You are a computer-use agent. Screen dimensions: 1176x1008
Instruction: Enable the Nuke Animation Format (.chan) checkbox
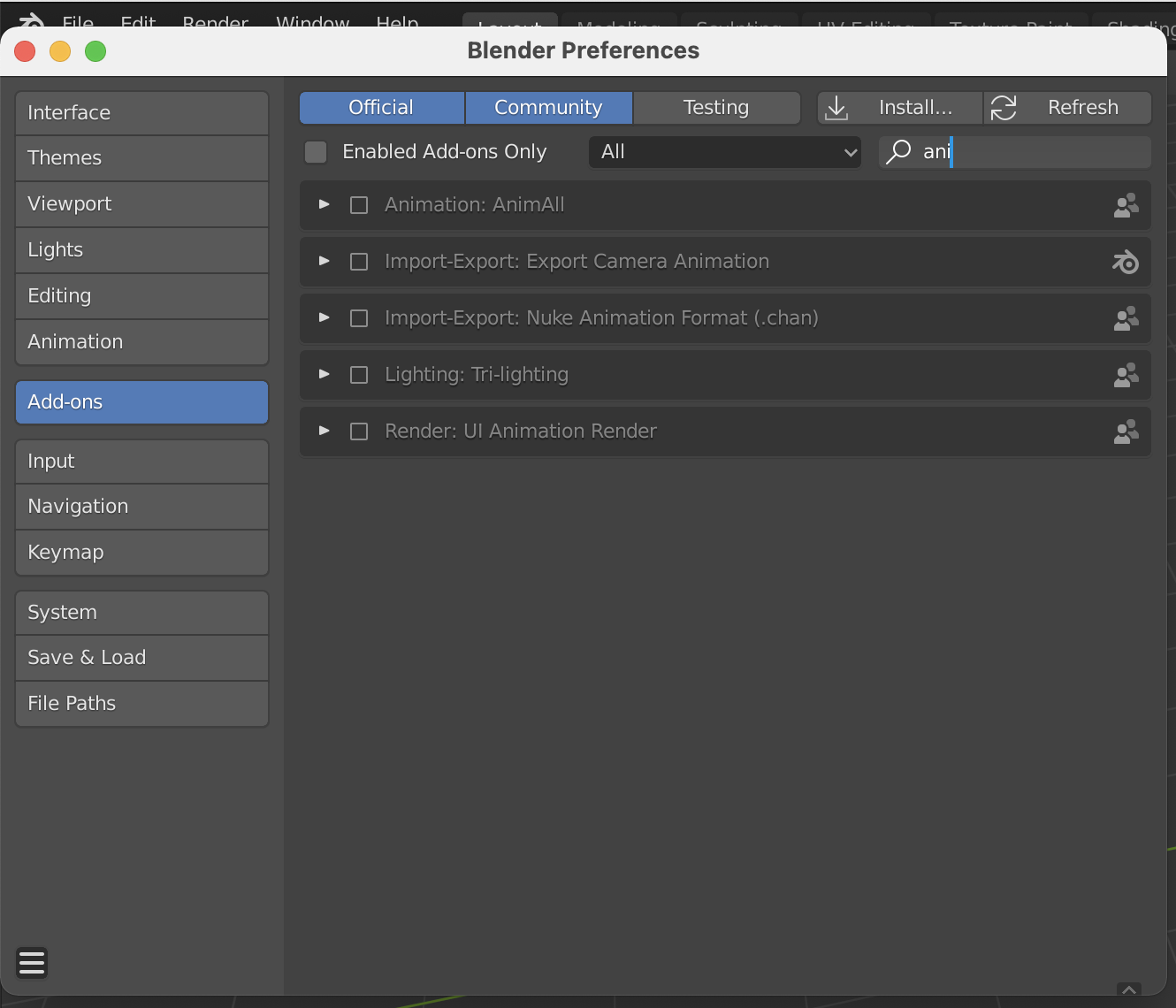tap(359, 318)
